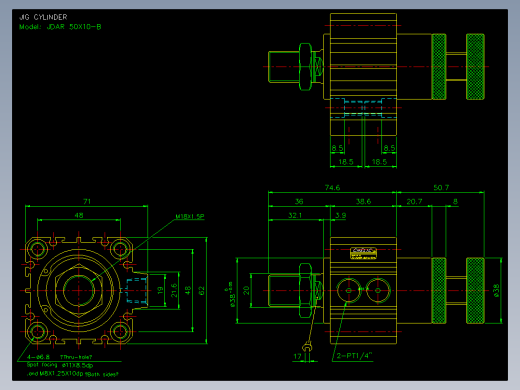Click the ø38 dimension beside the knurled knob
520x390 pixels.
tap(496, 290)
